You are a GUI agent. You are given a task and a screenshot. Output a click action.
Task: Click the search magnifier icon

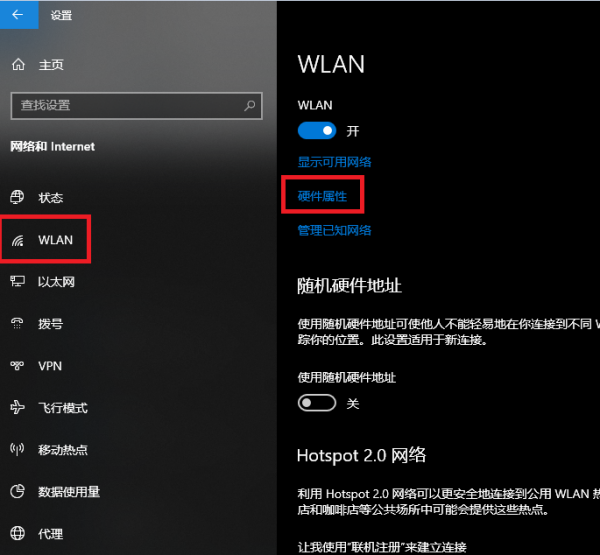pos(249,105)
